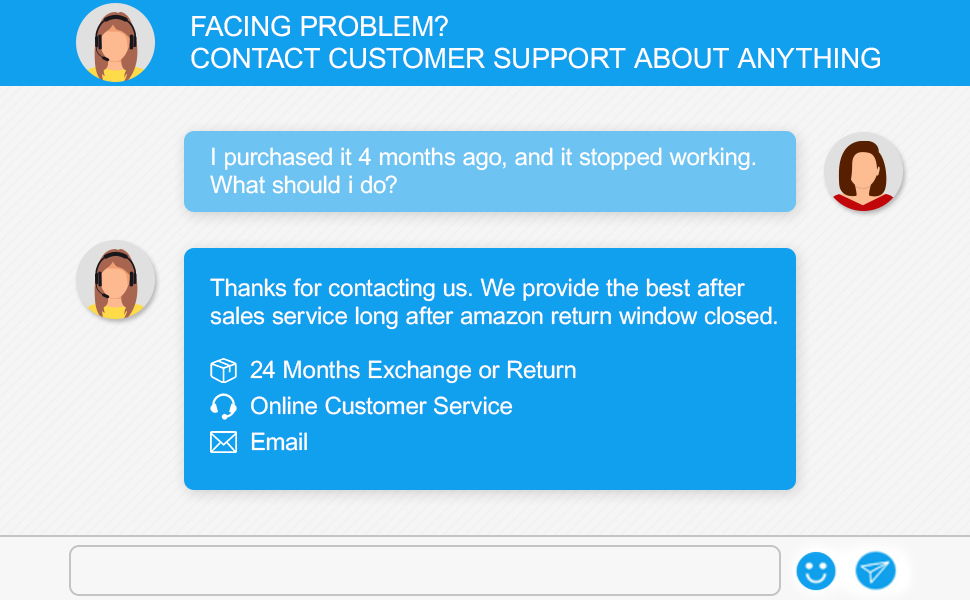Click the package box icon
This screenshot has width=970, height=600.
click(x=223, y=370)
